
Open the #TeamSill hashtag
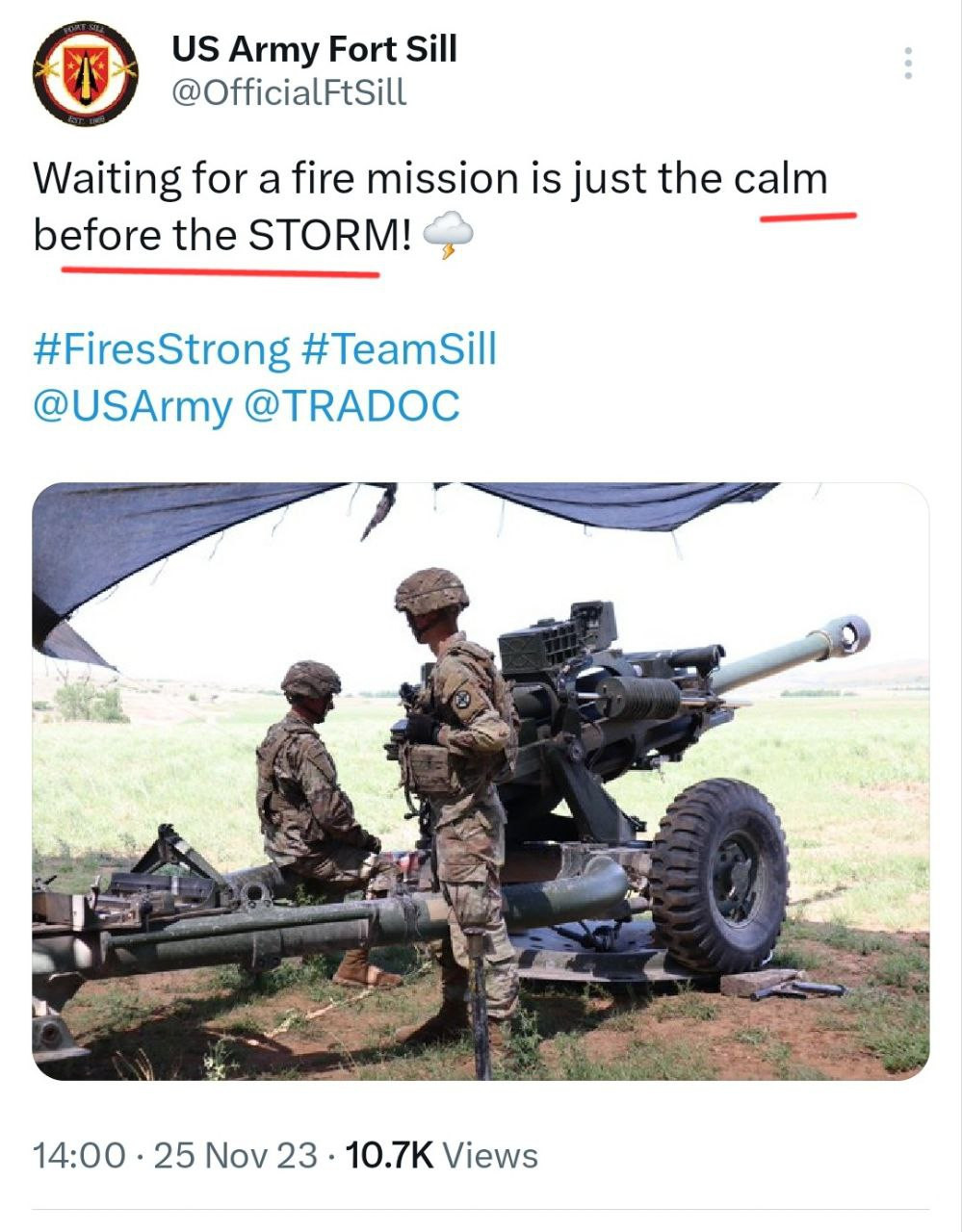399,348
